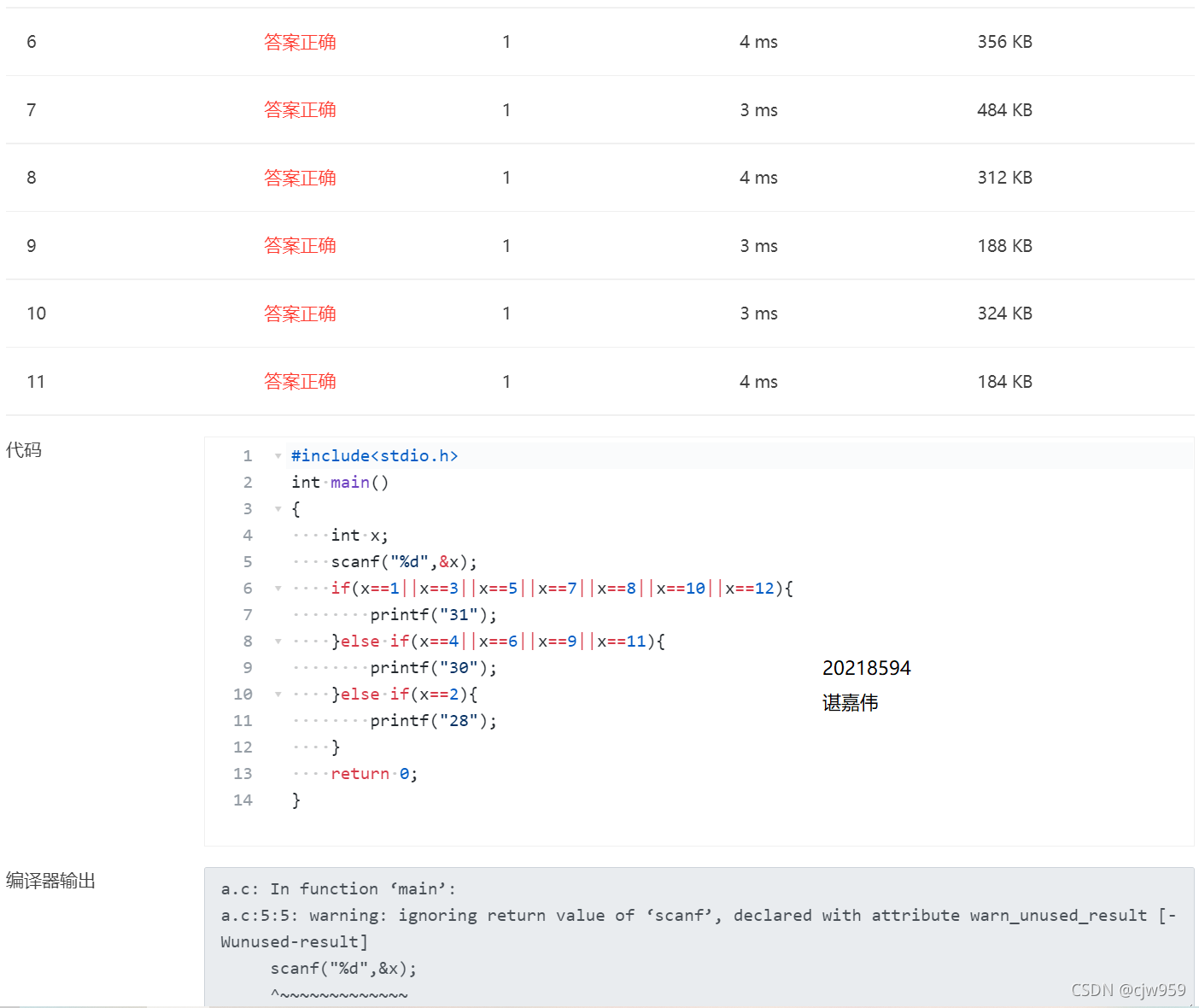Click the return 0; line

(374, 774)
